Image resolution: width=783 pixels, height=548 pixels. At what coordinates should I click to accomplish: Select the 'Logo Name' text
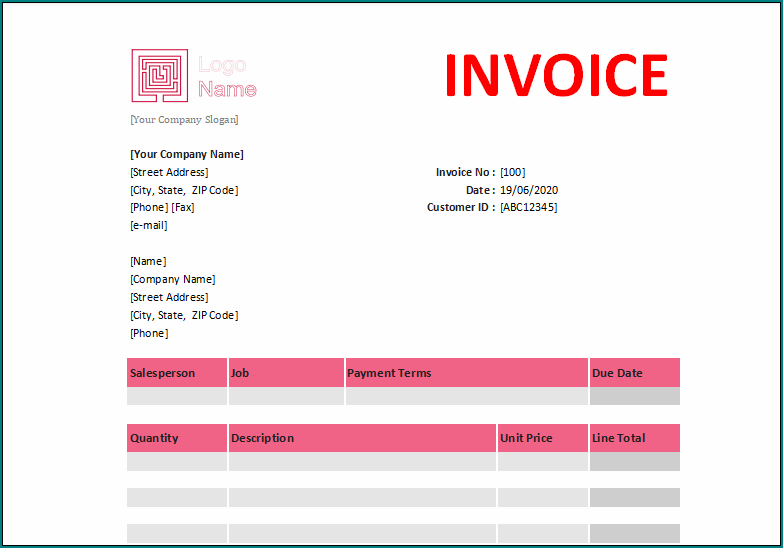tap(227, 77)
